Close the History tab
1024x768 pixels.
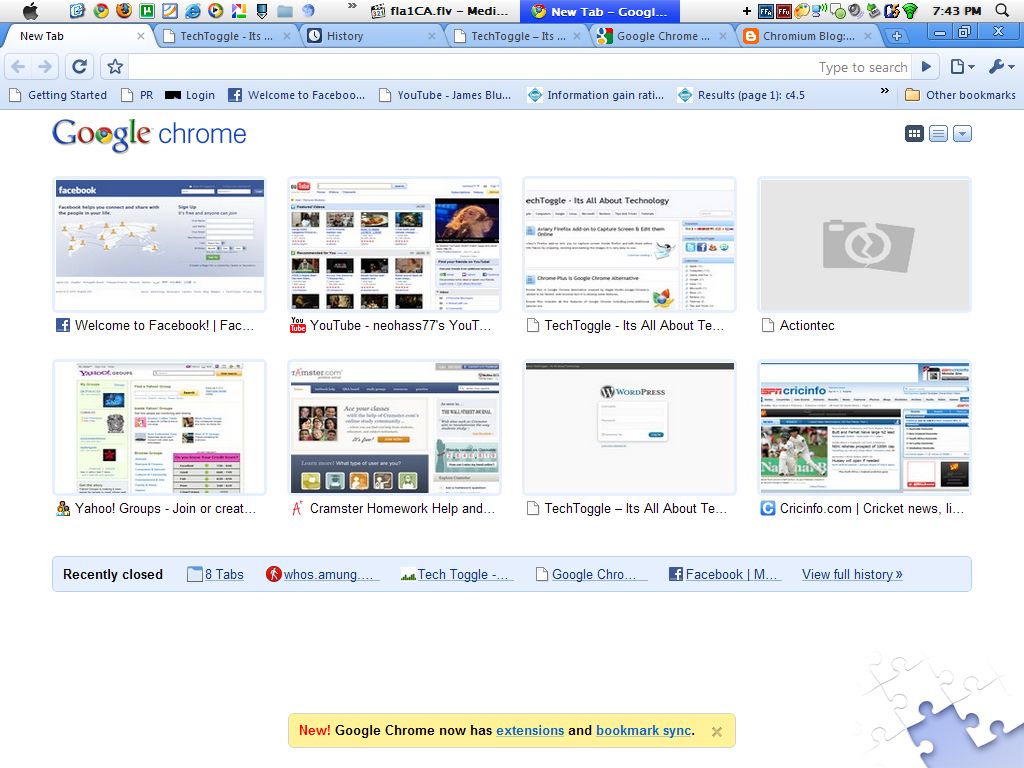(432, 37)
